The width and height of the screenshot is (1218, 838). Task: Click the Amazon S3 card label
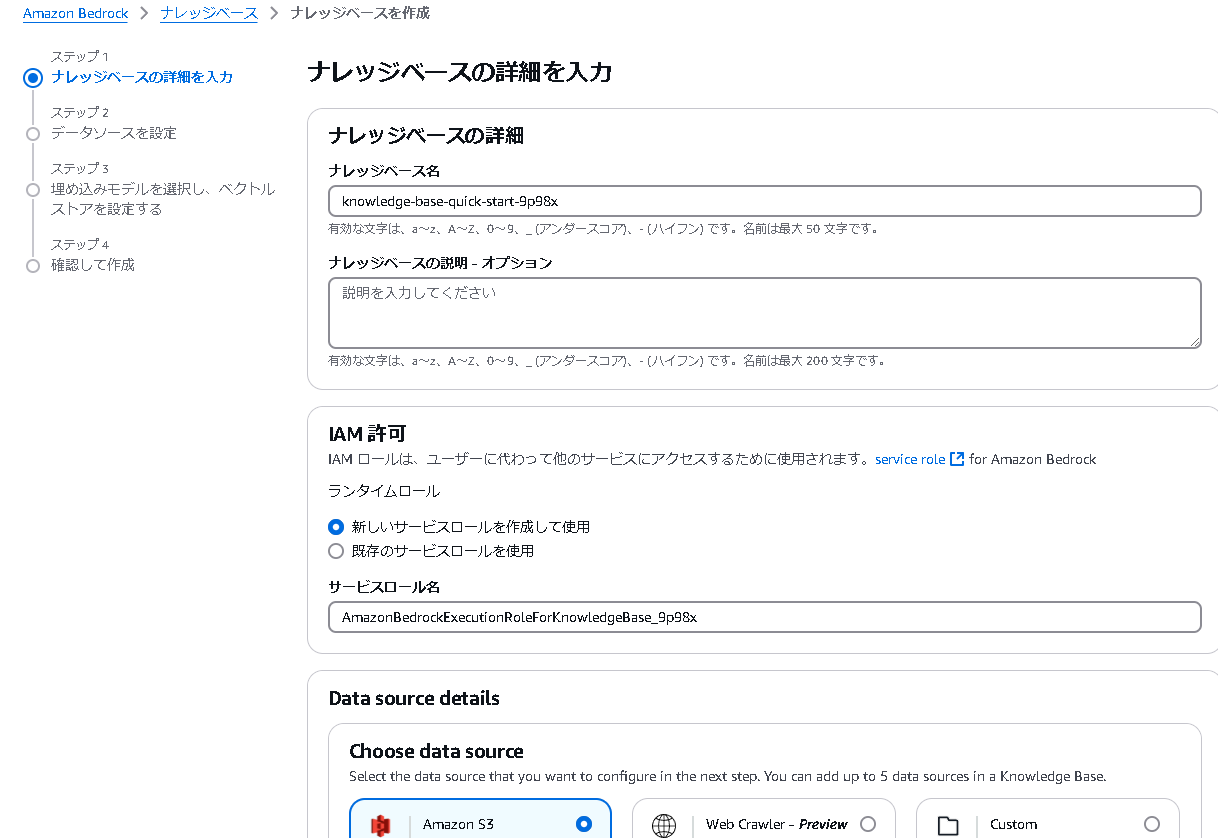[x=458, y=825]
